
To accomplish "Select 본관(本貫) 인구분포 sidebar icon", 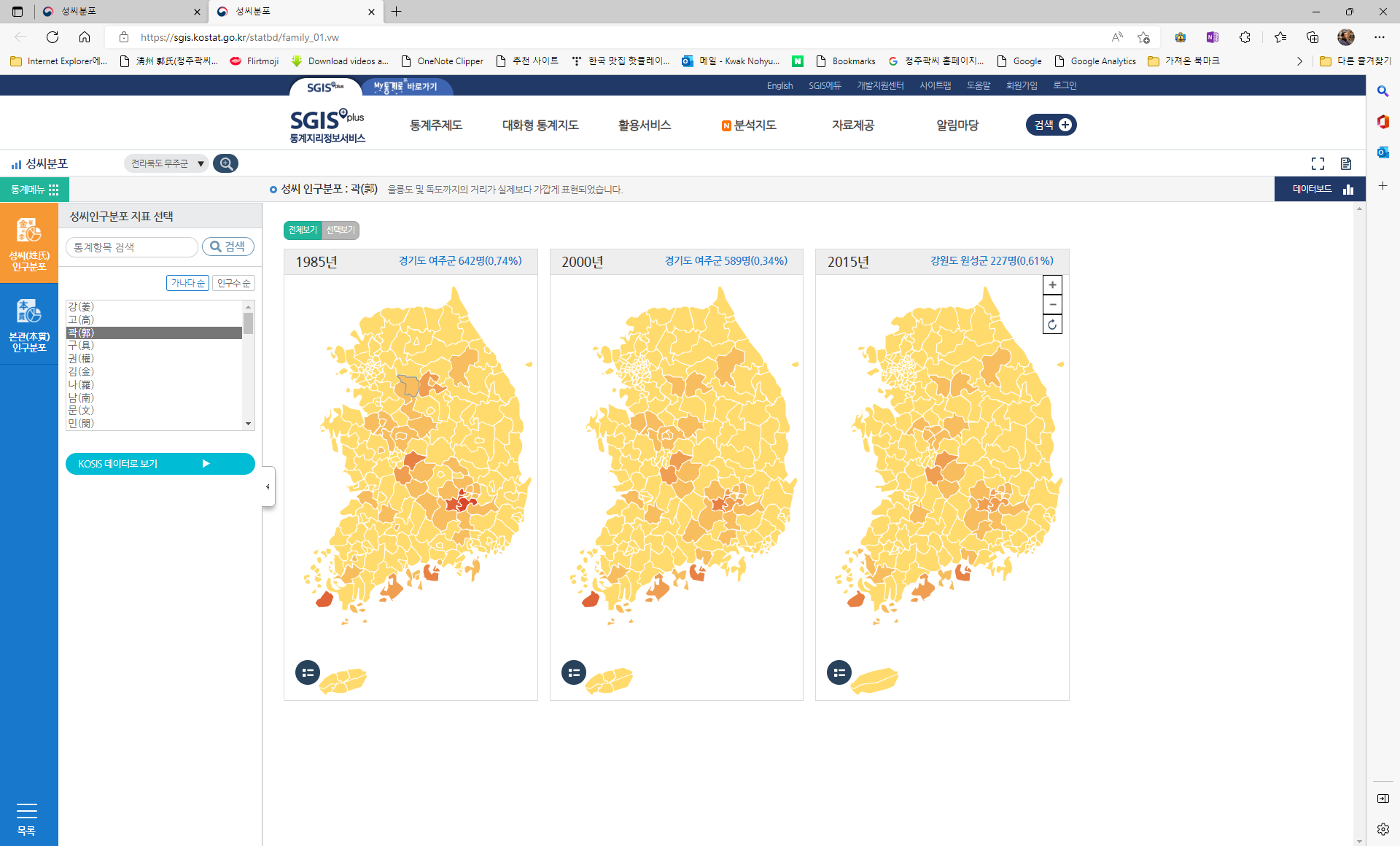I will click(29, 325).
